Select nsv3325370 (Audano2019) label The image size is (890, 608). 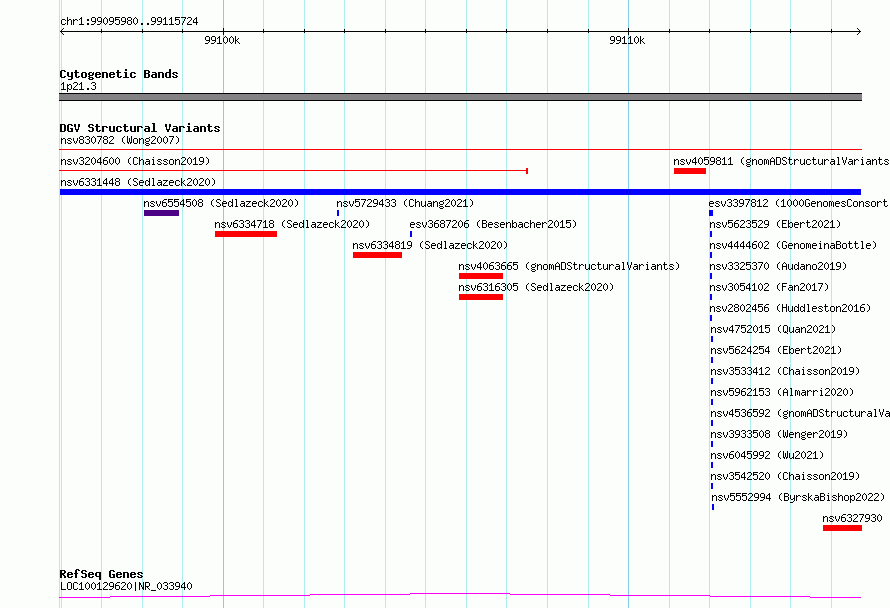coord(778,266)
